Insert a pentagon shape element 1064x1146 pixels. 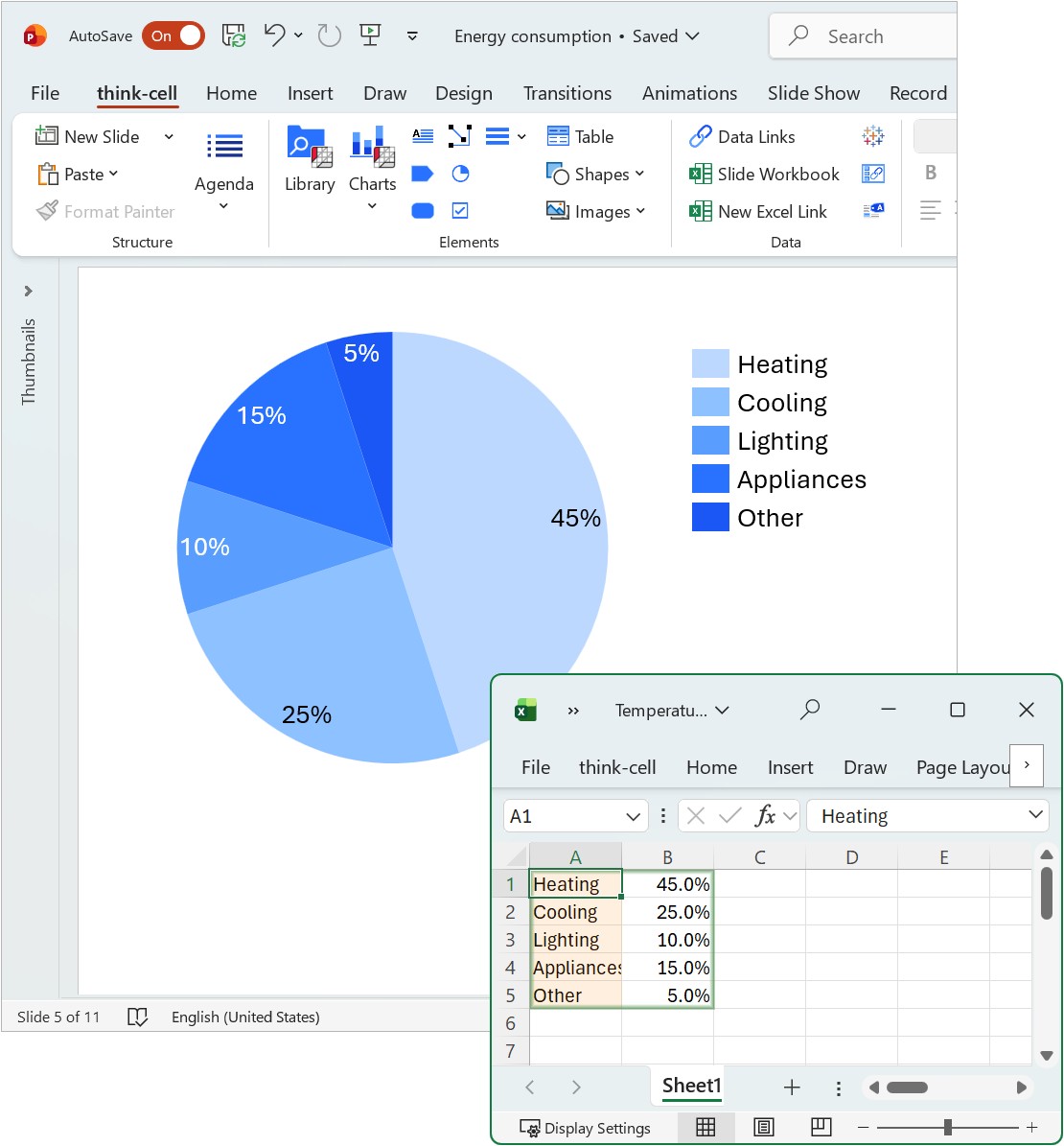pyautogui.click(x=423, y=174)
